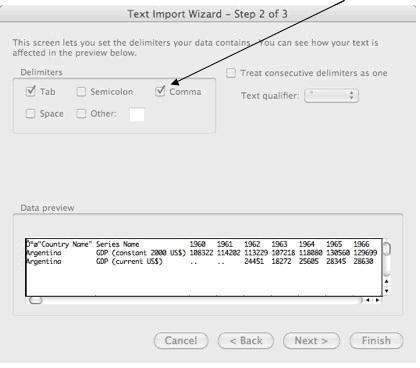Click the Other delimiter text field
This screenshot has width=420, height=368.
click(137, 115)
